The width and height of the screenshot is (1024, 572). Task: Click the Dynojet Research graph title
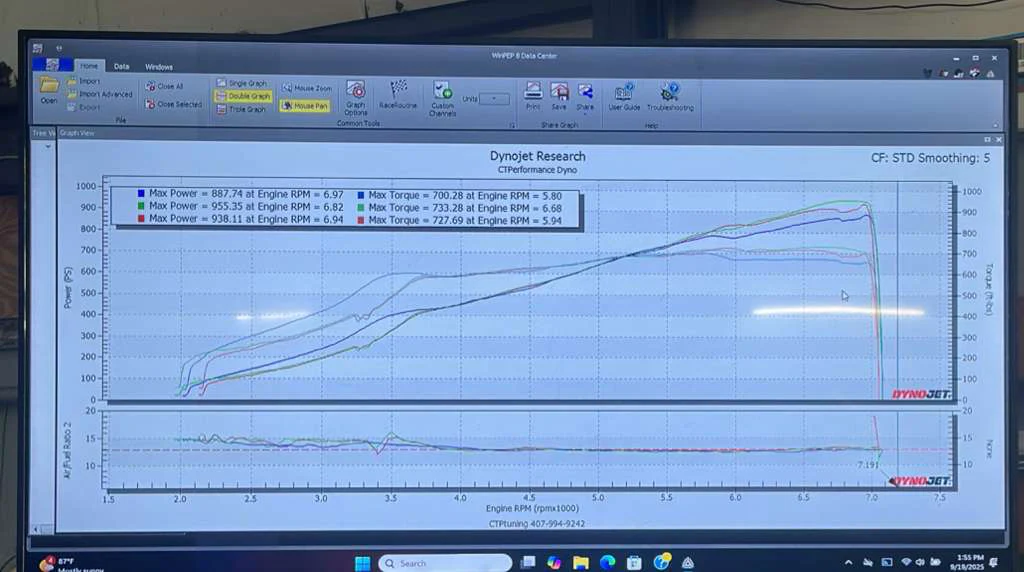tap(537, 156)
